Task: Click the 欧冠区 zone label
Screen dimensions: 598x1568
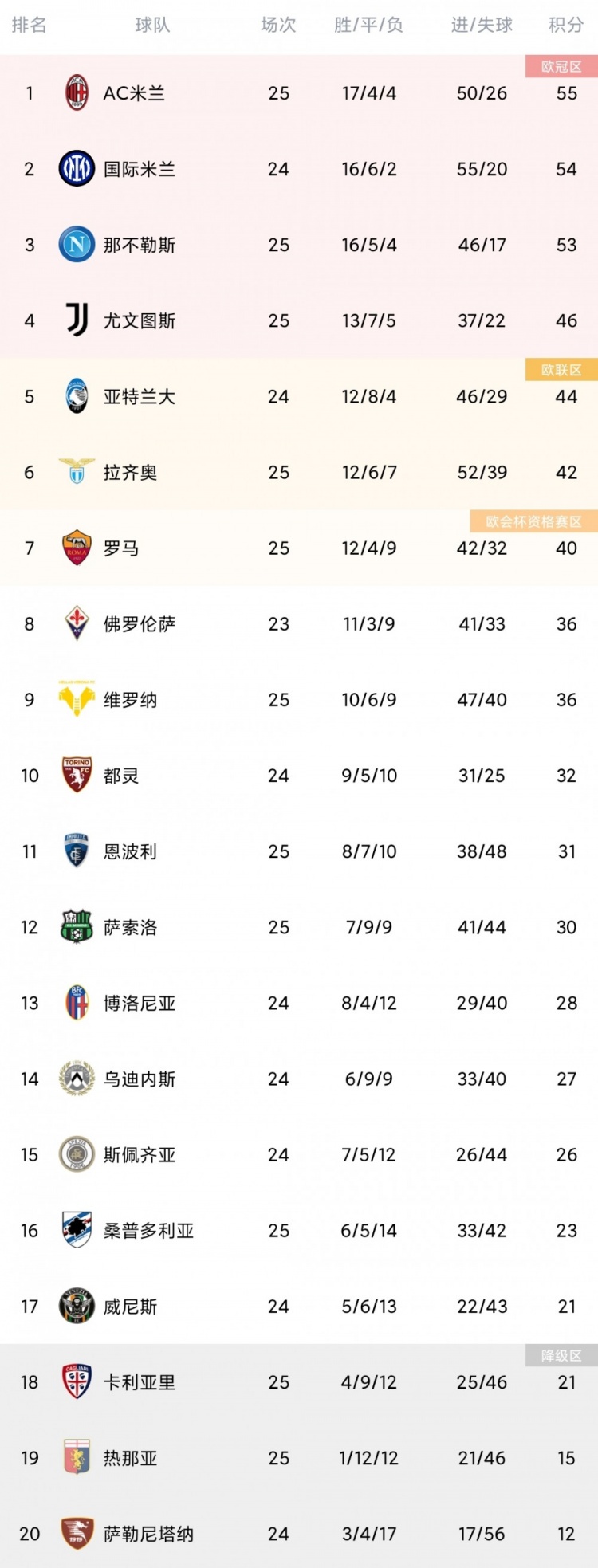Action: [x=561, y=67]
